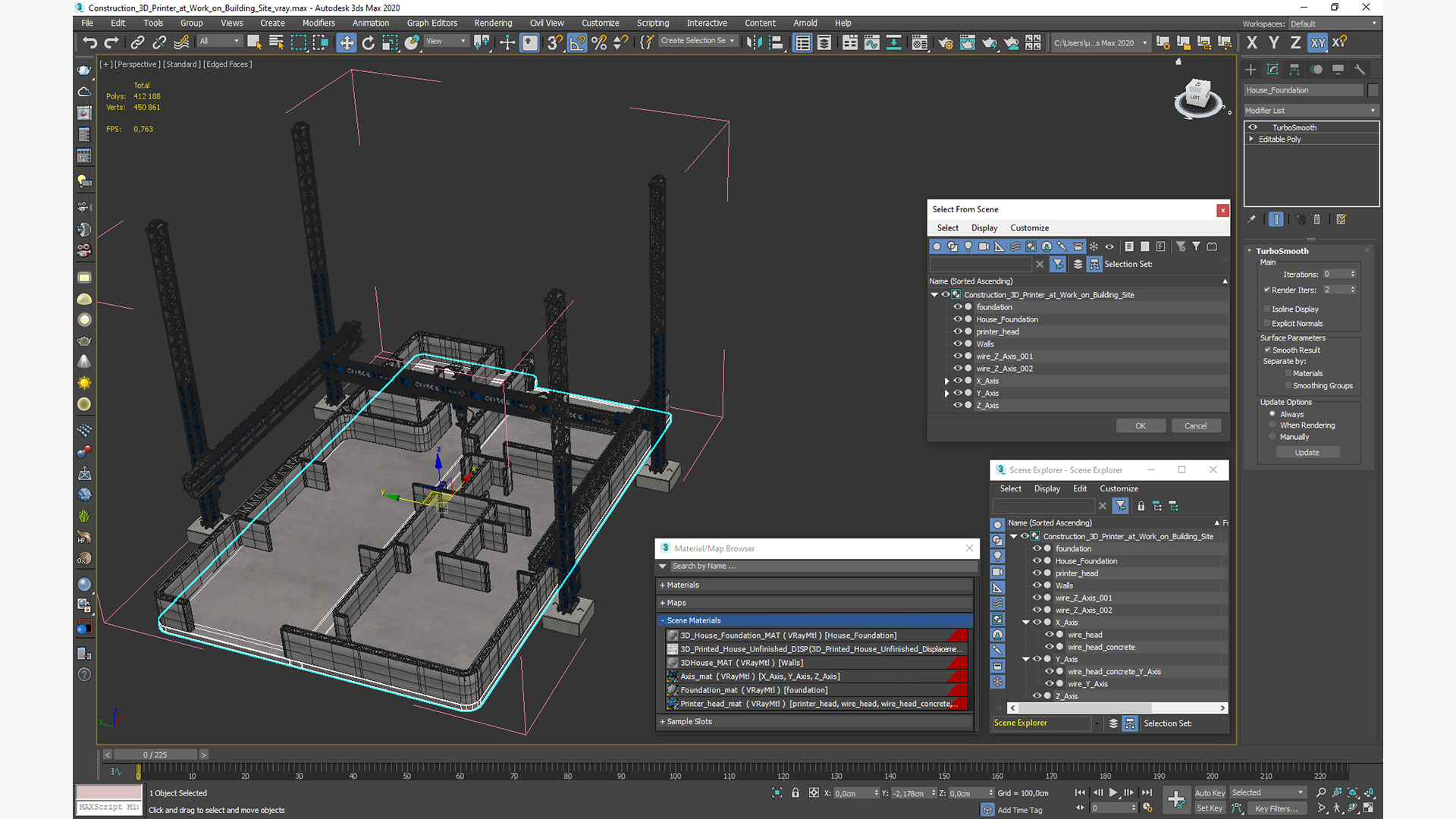Go to Start frame button
This screenshot has height=819, width=1456.
pos(1081,792)
